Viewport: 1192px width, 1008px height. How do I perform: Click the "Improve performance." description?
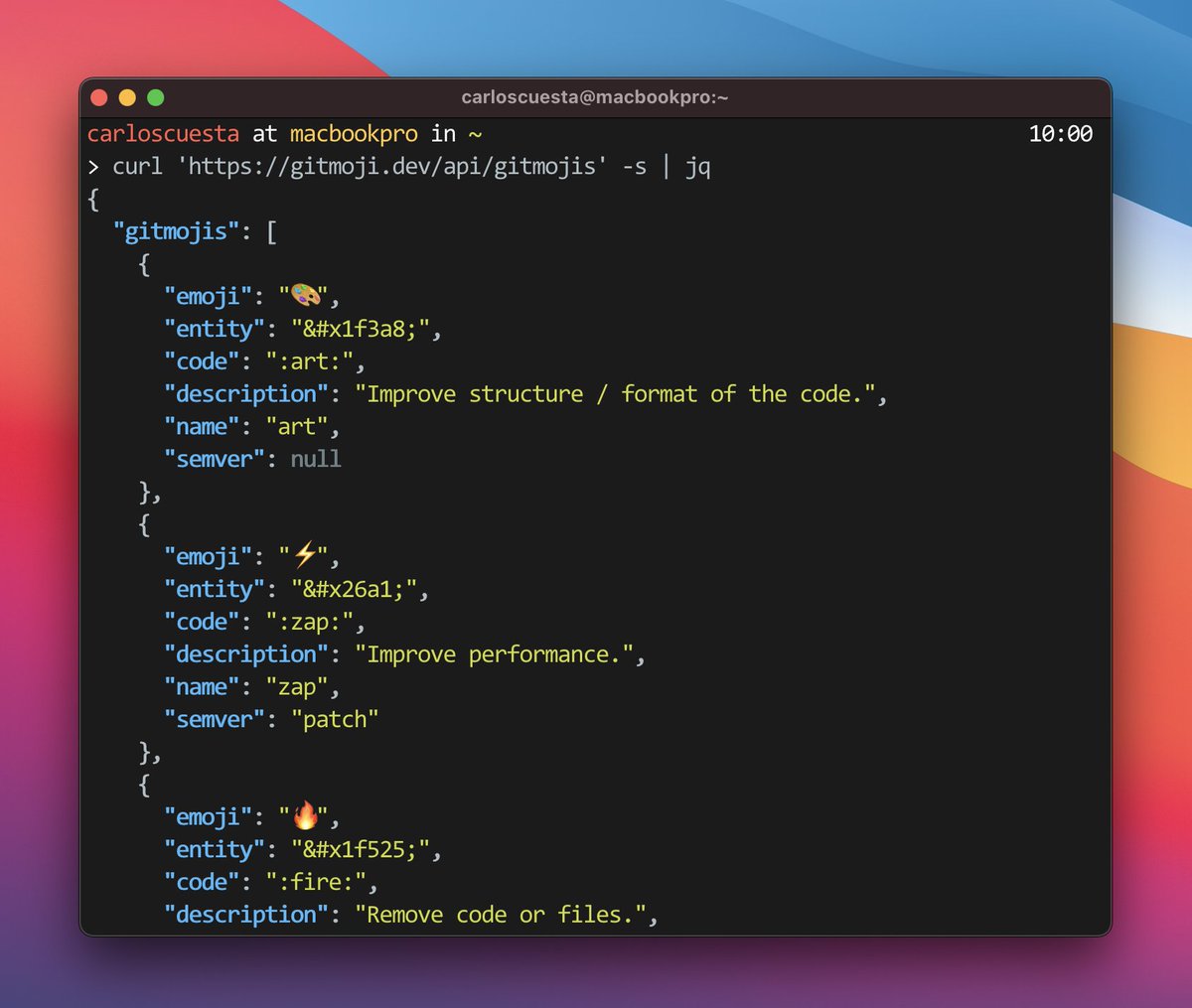(495, 654)
